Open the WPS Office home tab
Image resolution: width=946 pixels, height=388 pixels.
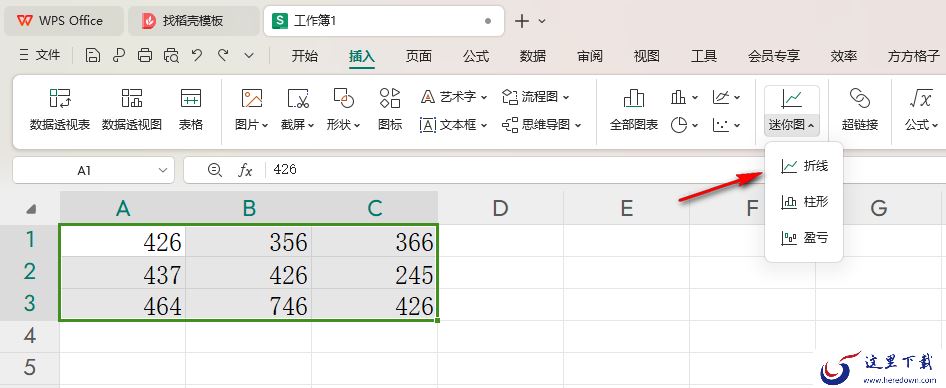[x=63, y=21]
